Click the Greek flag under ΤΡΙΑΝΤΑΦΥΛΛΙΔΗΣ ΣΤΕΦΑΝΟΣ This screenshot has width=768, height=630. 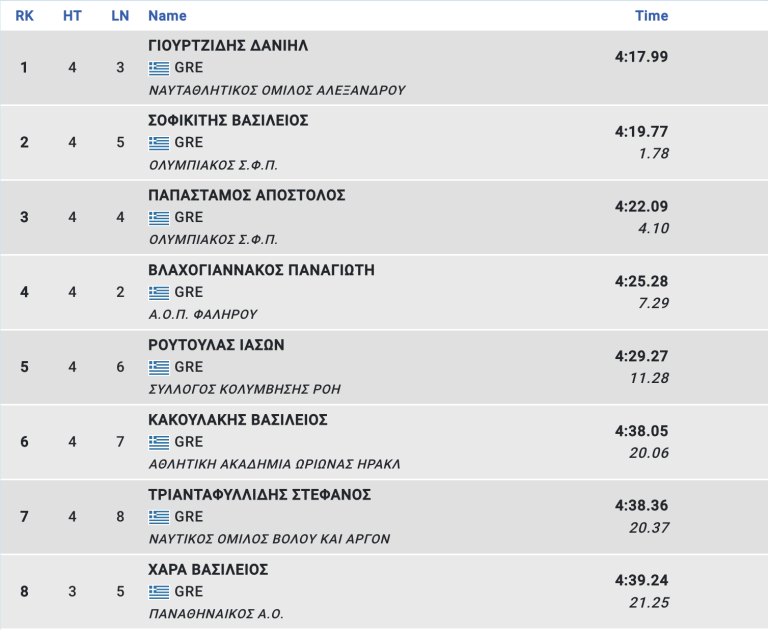(159, 517)
